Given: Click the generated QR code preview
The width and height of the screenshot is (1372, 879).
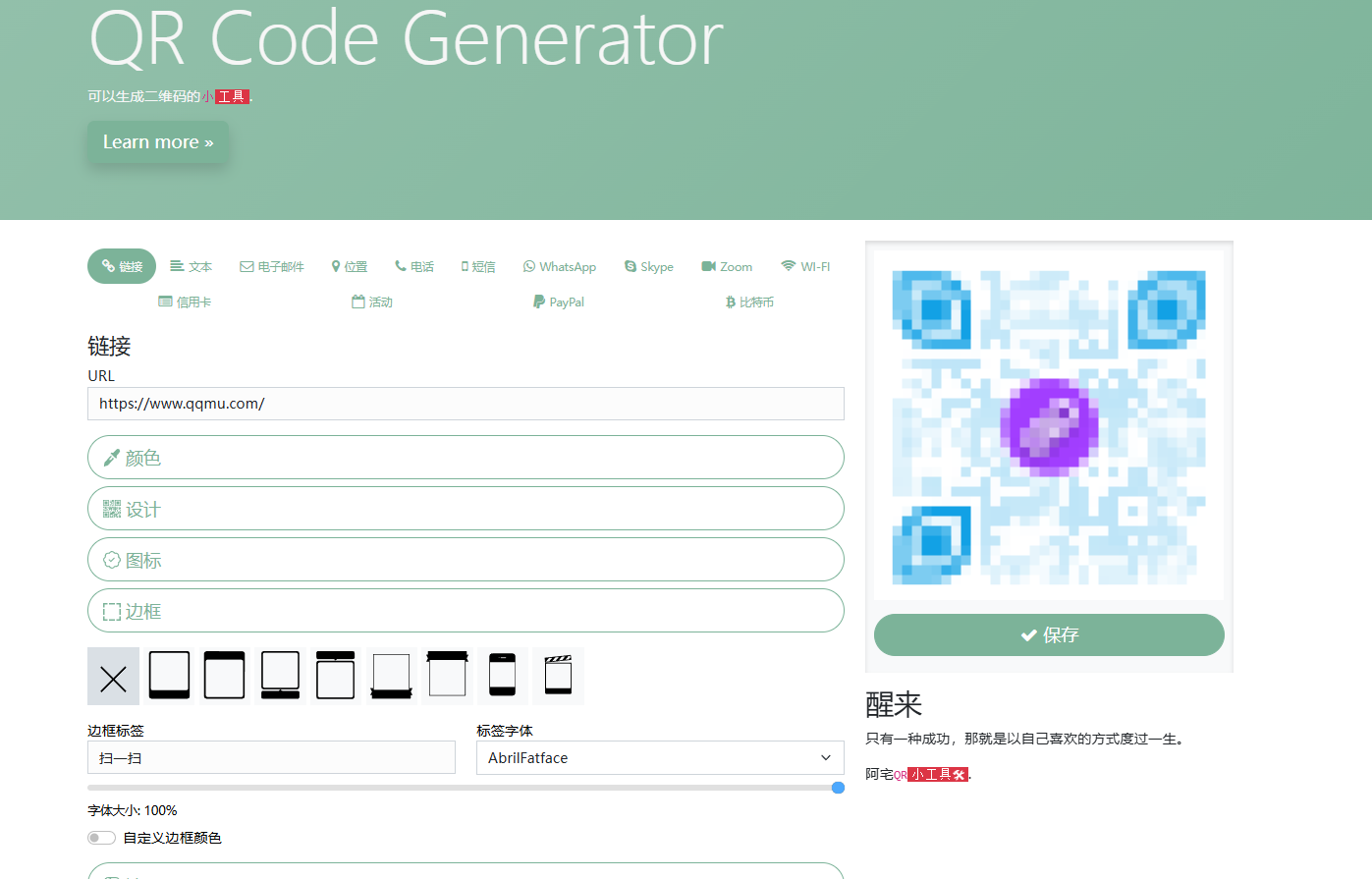Looking at the screenshot, I should [x=1049, y=427].
